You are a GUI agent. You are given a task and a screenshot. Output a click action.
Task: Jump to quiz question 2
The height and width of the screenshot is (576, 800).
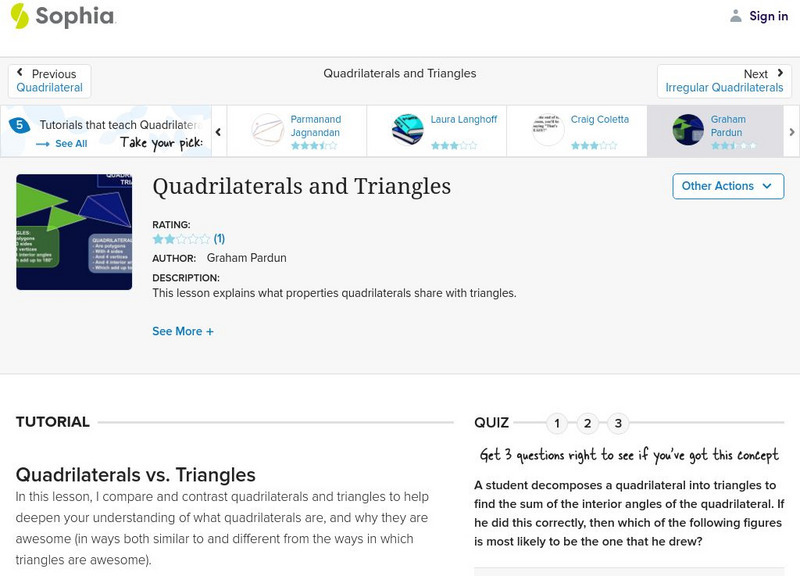(x=588, y=423)
